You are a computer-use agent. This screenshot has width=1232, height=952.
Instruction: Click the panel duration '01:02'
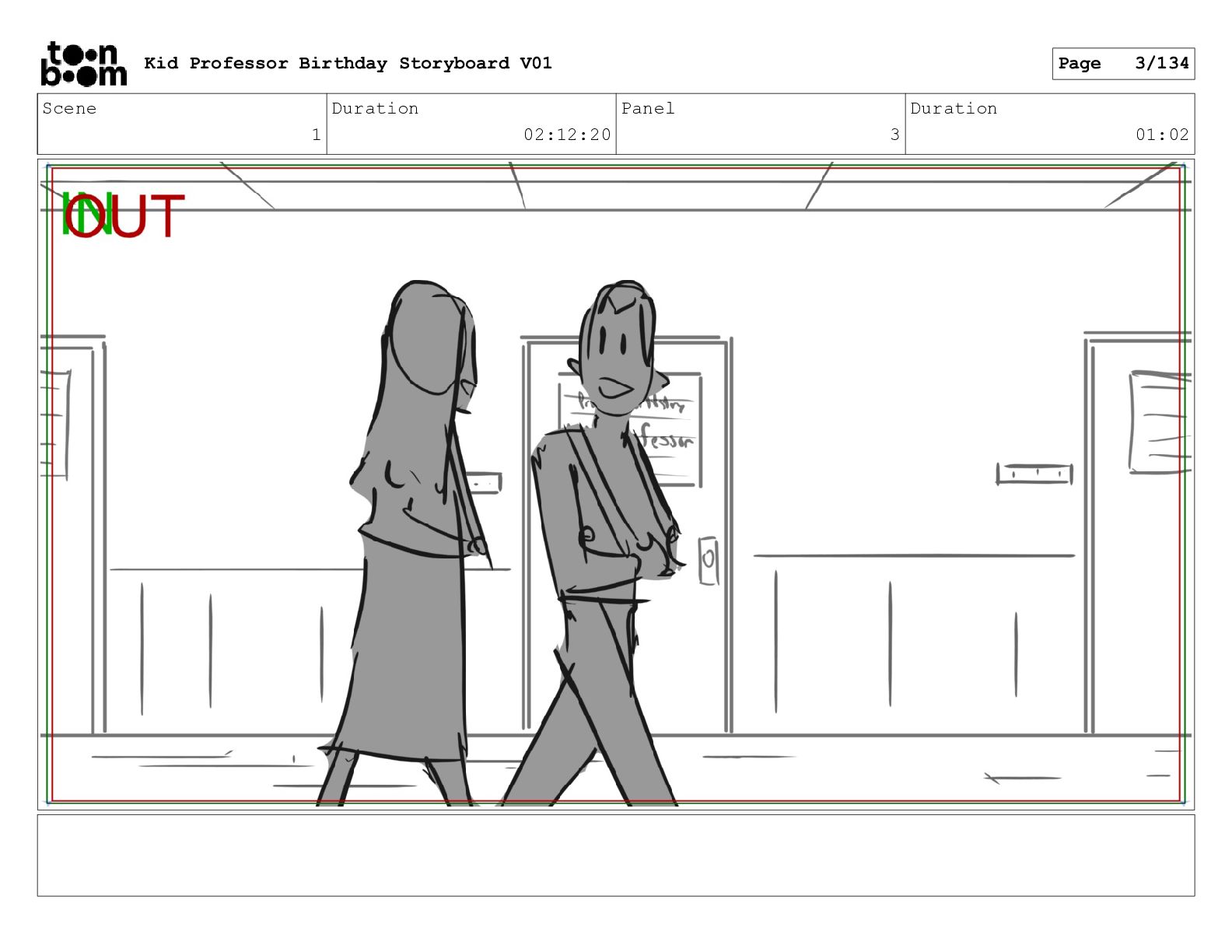[x=1162, y=135]
